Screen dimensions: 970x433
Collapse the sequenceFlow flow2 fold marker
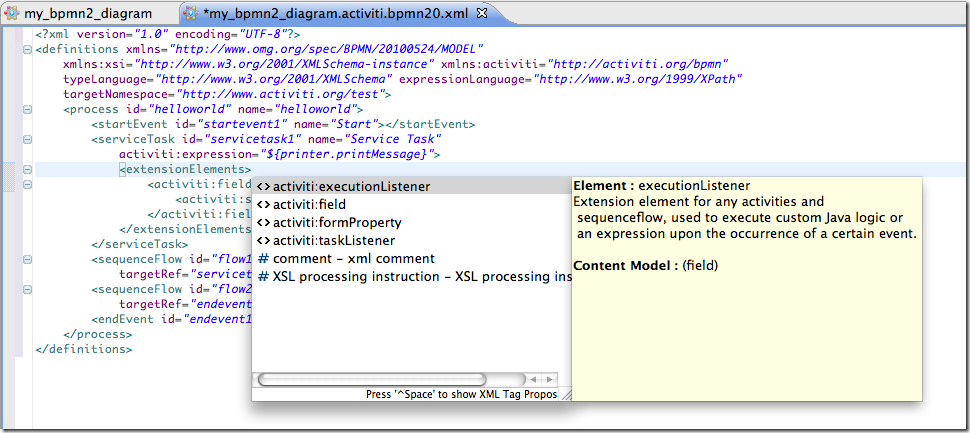(x=27, y=289)
